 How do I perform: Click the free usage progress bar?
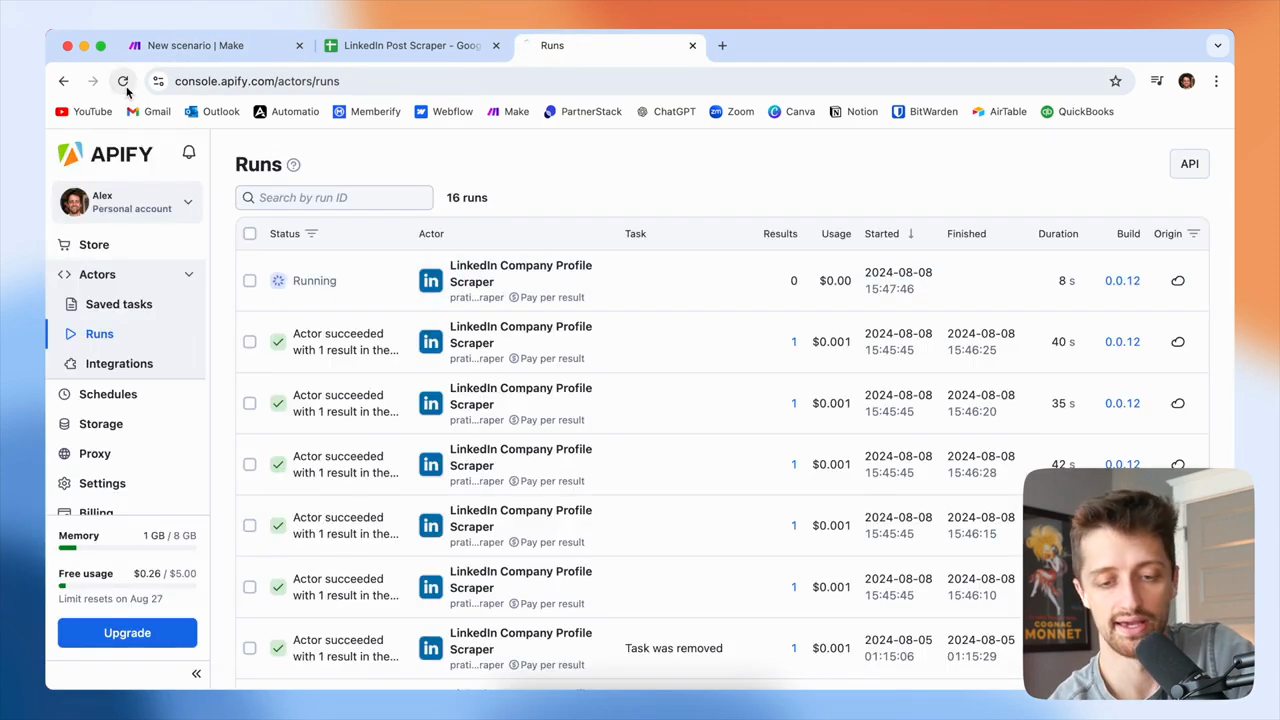[x=127, y=586]
